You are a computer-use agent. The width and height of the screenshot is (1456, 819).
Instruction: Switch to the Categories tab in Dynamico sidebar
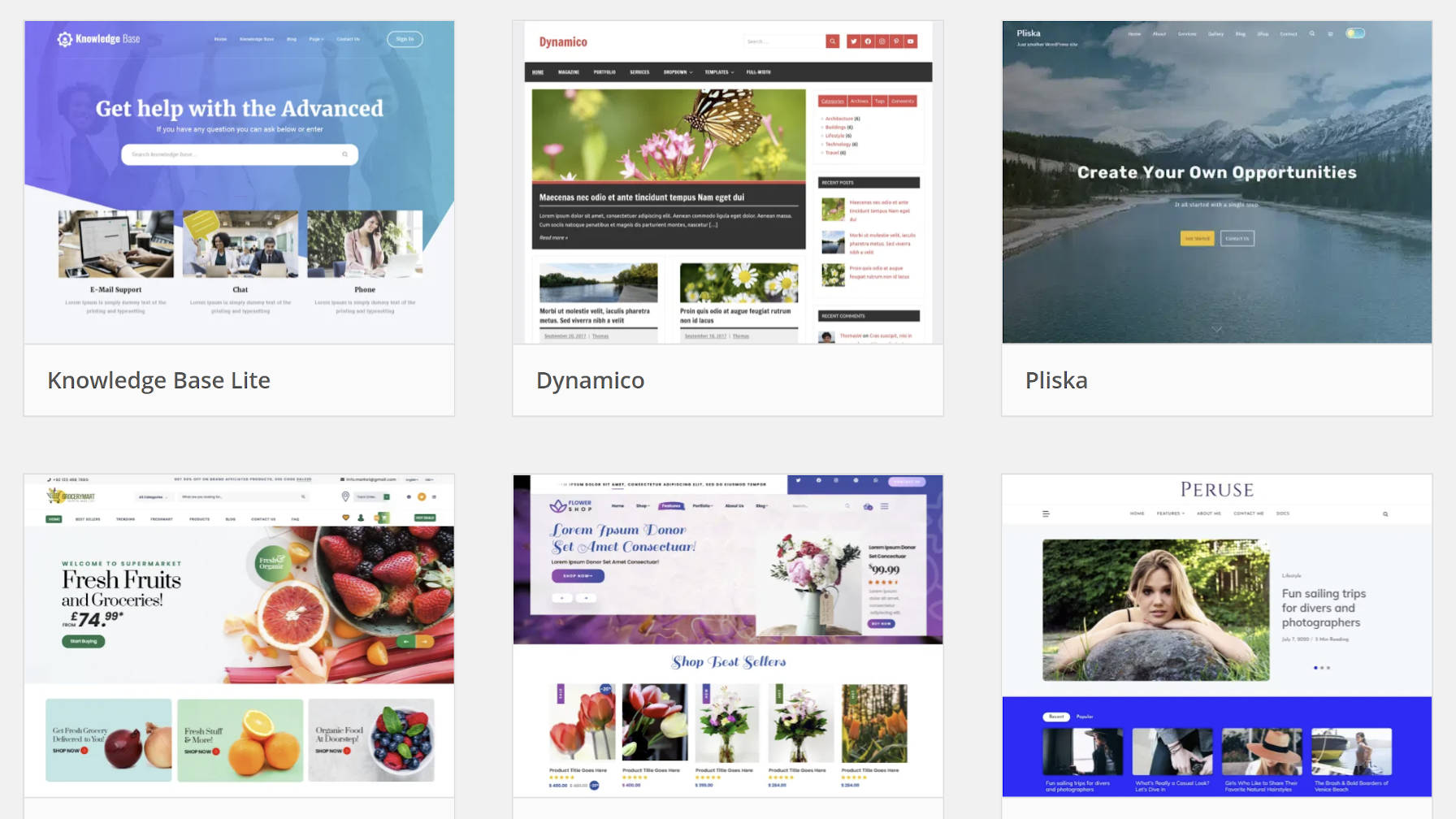click(x=833, y=102)
